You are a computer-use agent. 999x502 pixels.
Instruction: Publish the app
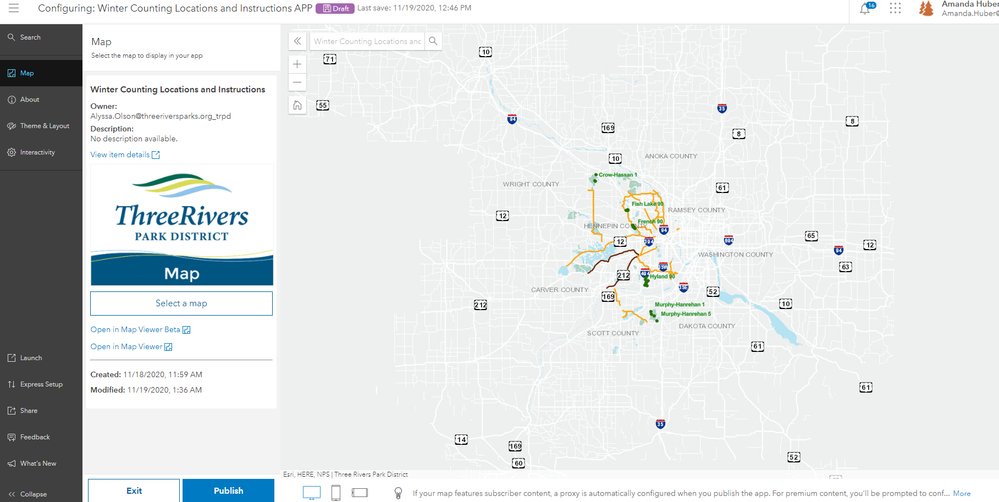[x=229, y=491]
